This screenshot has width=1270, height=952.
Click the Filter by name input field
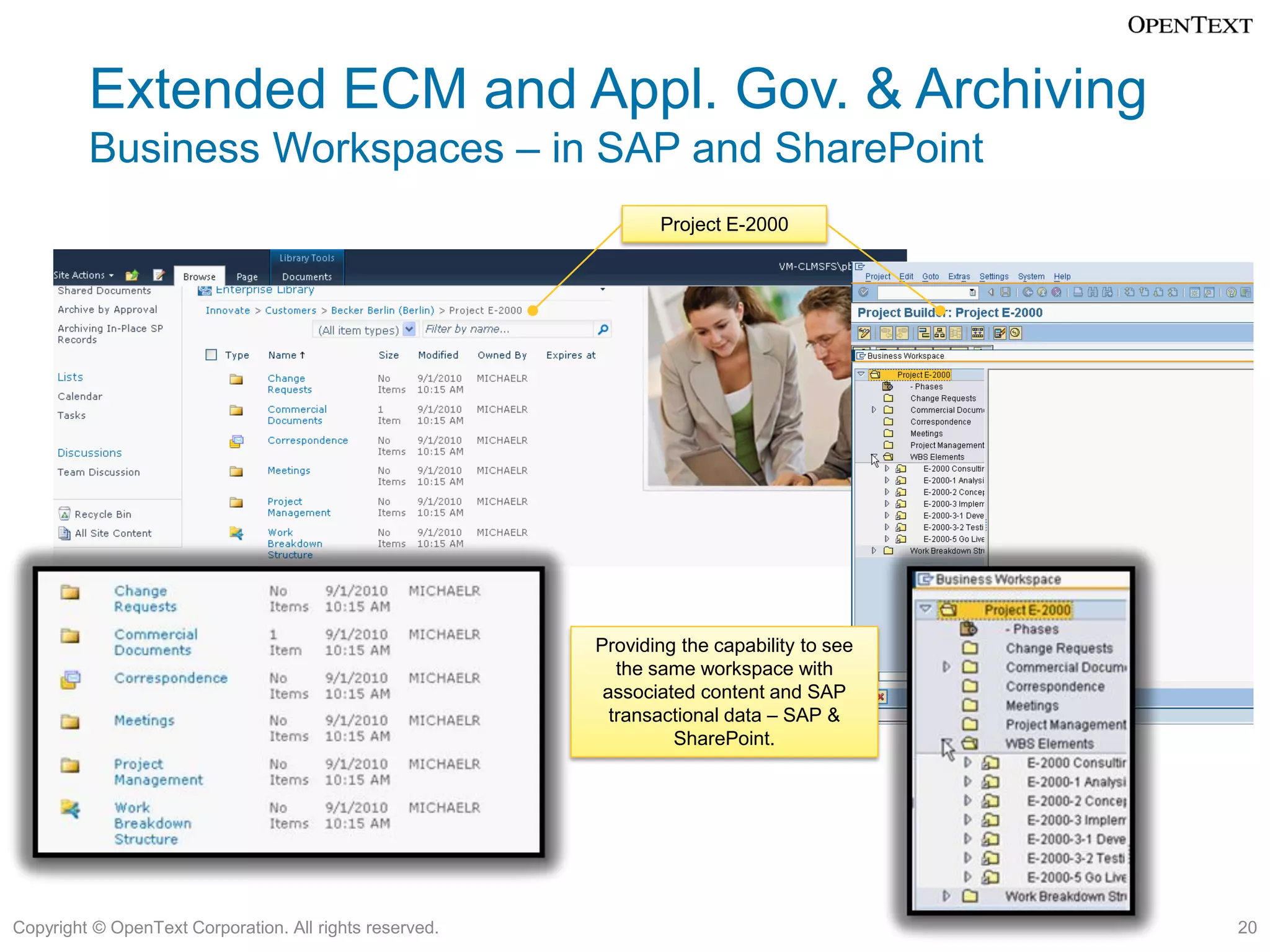click(x=507, y=329)
